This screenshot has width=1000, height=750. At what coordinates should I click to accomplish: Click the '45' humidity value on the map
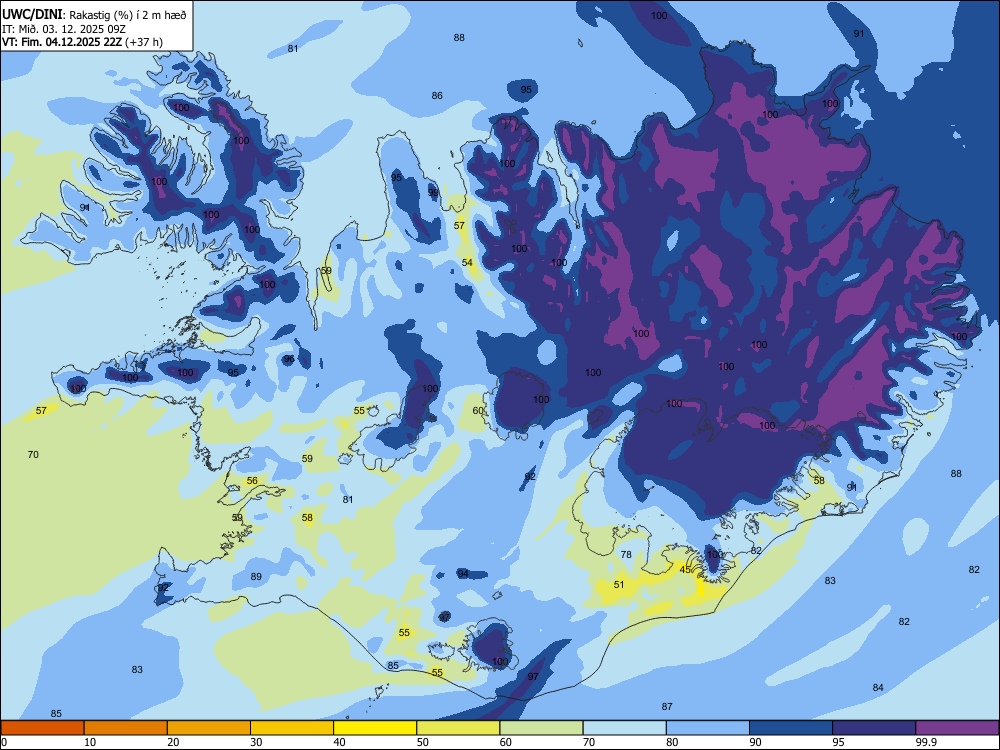(686, 570)
